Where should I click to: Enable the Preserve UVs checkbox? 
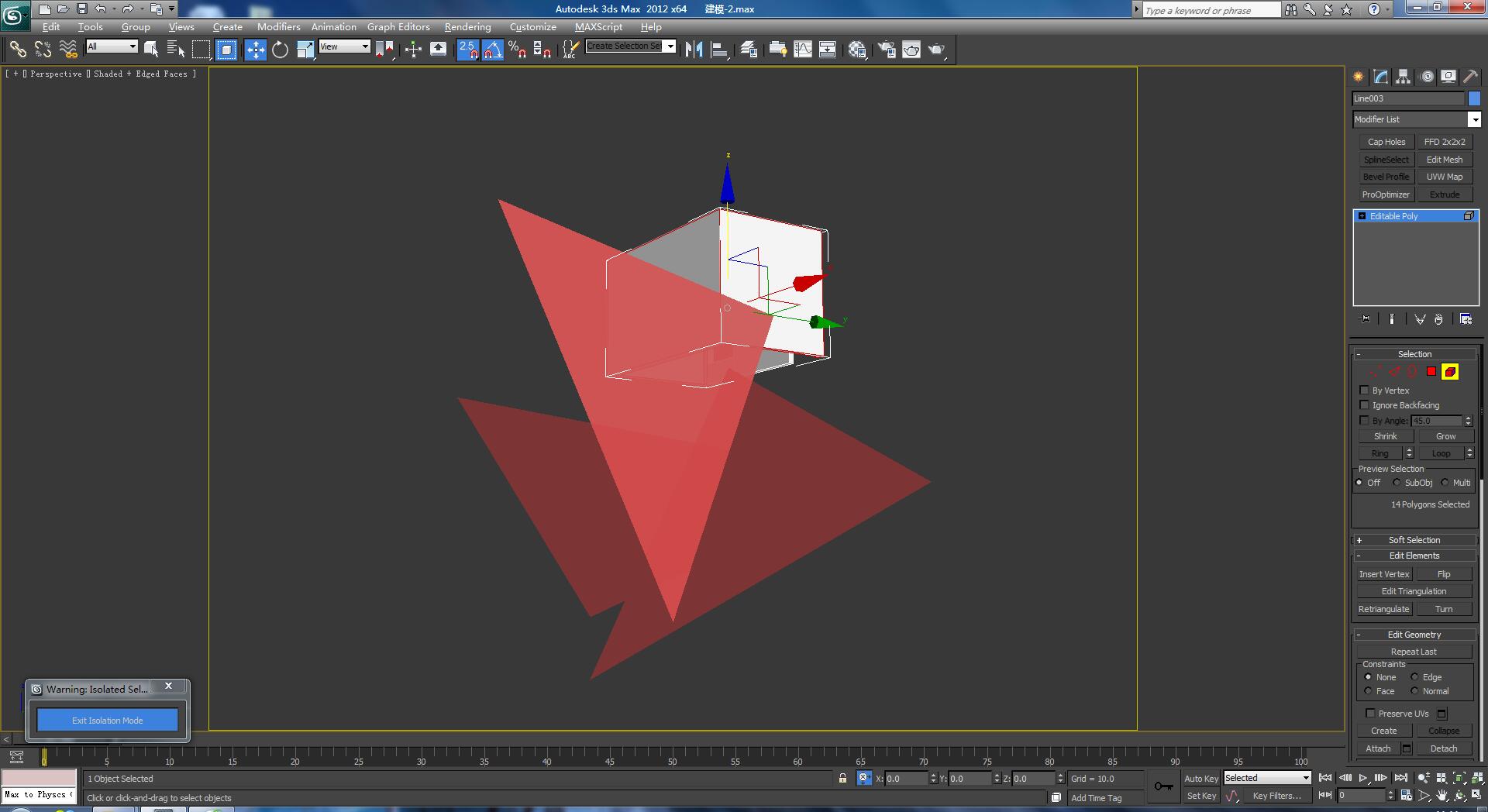1370,714
